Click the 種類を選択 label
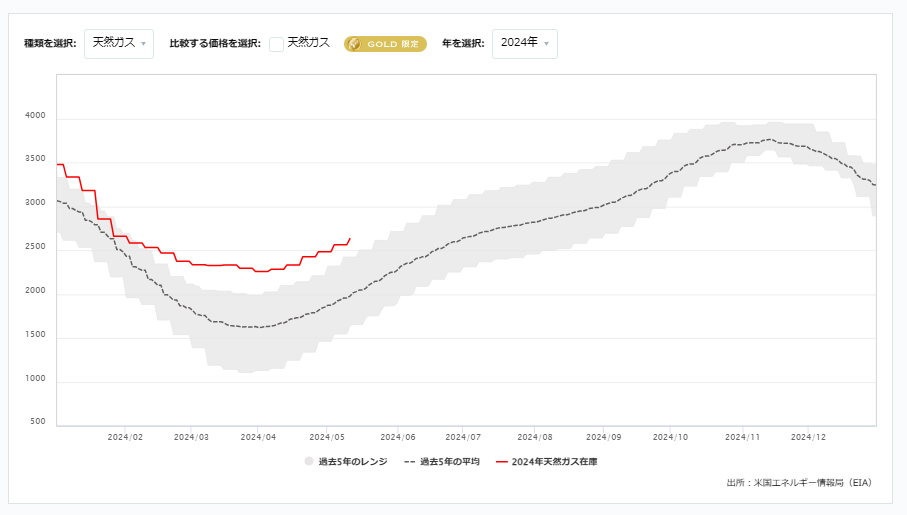 click(x=50, y=44)
